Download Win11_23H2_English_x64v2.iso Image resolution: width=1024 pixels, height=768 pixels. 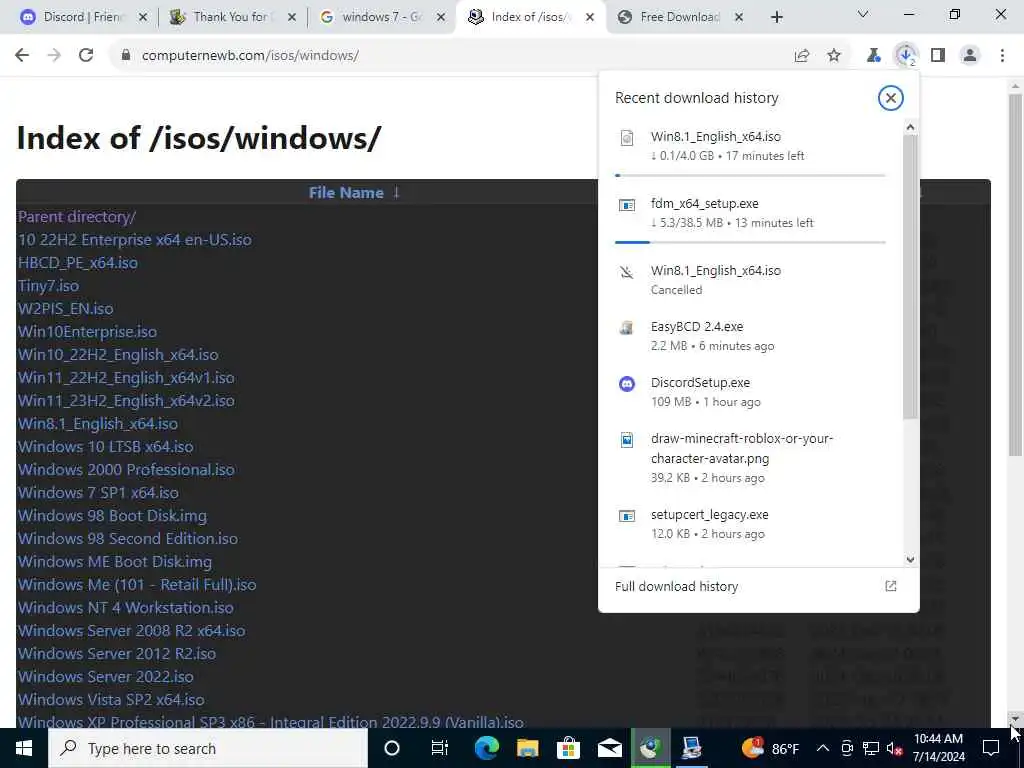click(126, 400)
